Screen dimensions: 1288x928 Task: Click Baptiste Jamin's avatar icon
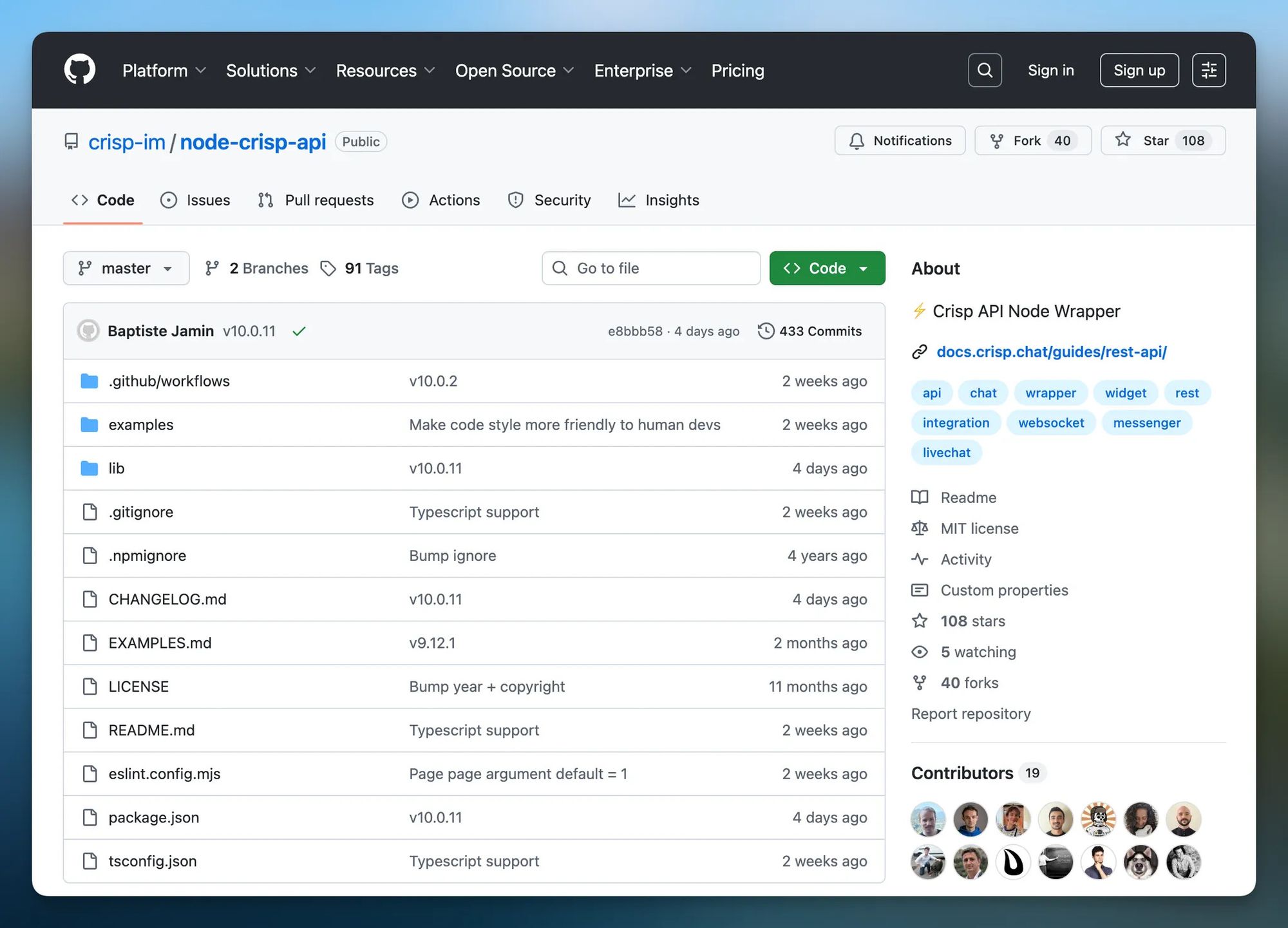coord(88,331)
